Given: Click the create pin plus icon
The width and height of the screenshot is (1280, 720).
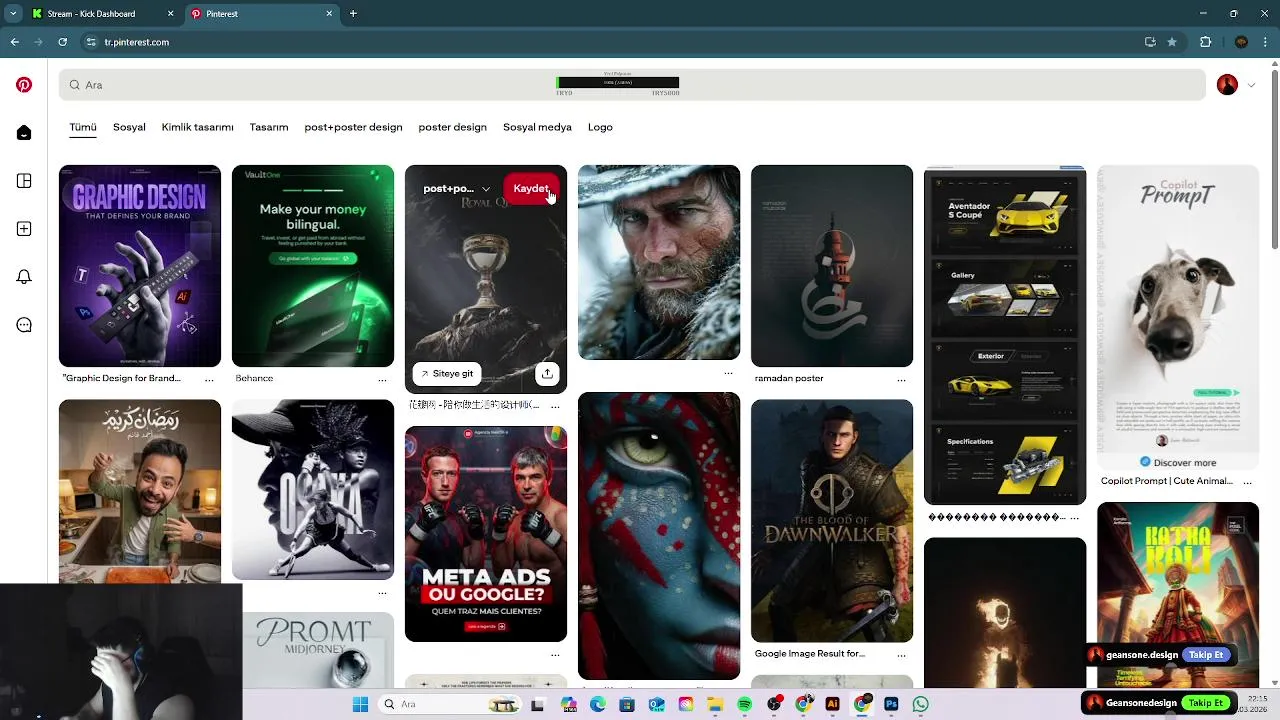Looking at the screenshot, I should [x=24, y=229].
